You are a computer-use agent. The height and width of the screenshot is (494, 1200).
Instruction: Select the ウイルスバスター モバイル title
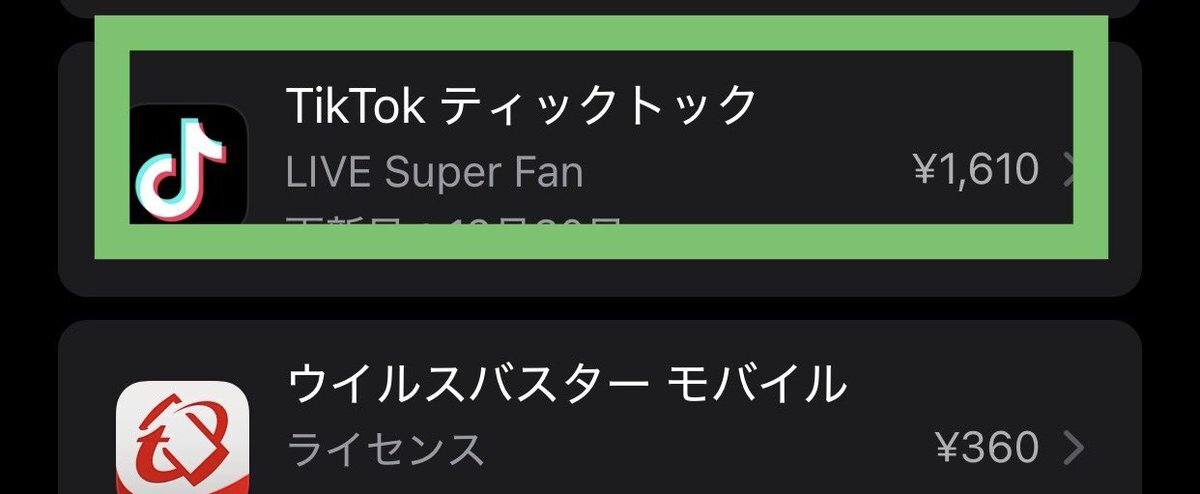(x=566, y=382)
